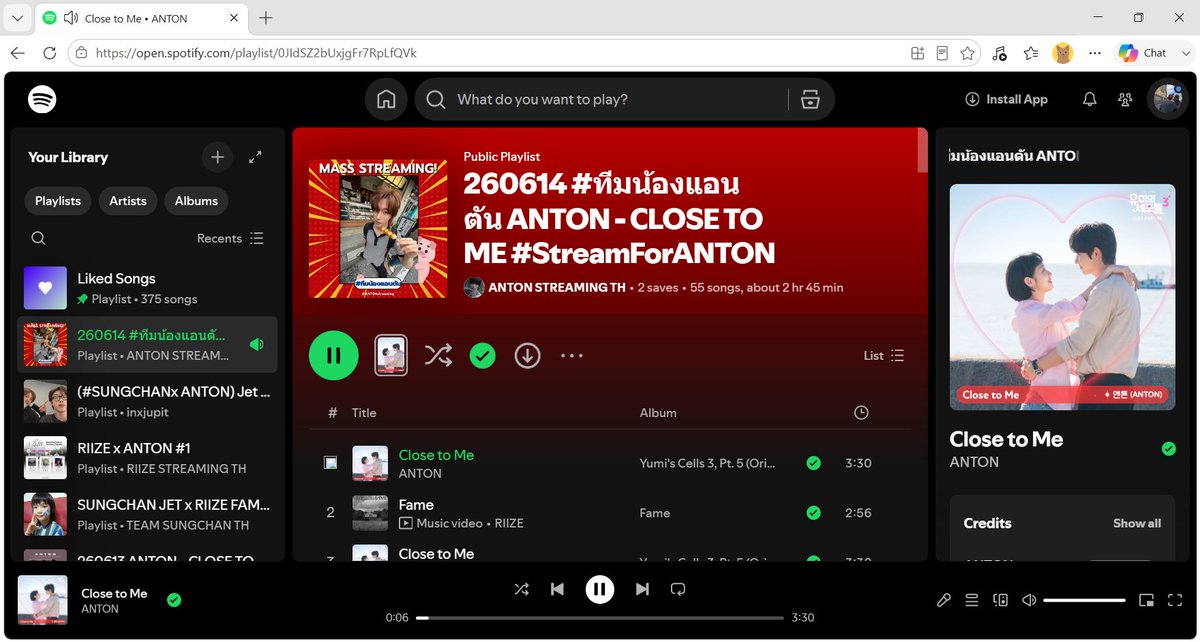Go back in the browser

[17, 53]
